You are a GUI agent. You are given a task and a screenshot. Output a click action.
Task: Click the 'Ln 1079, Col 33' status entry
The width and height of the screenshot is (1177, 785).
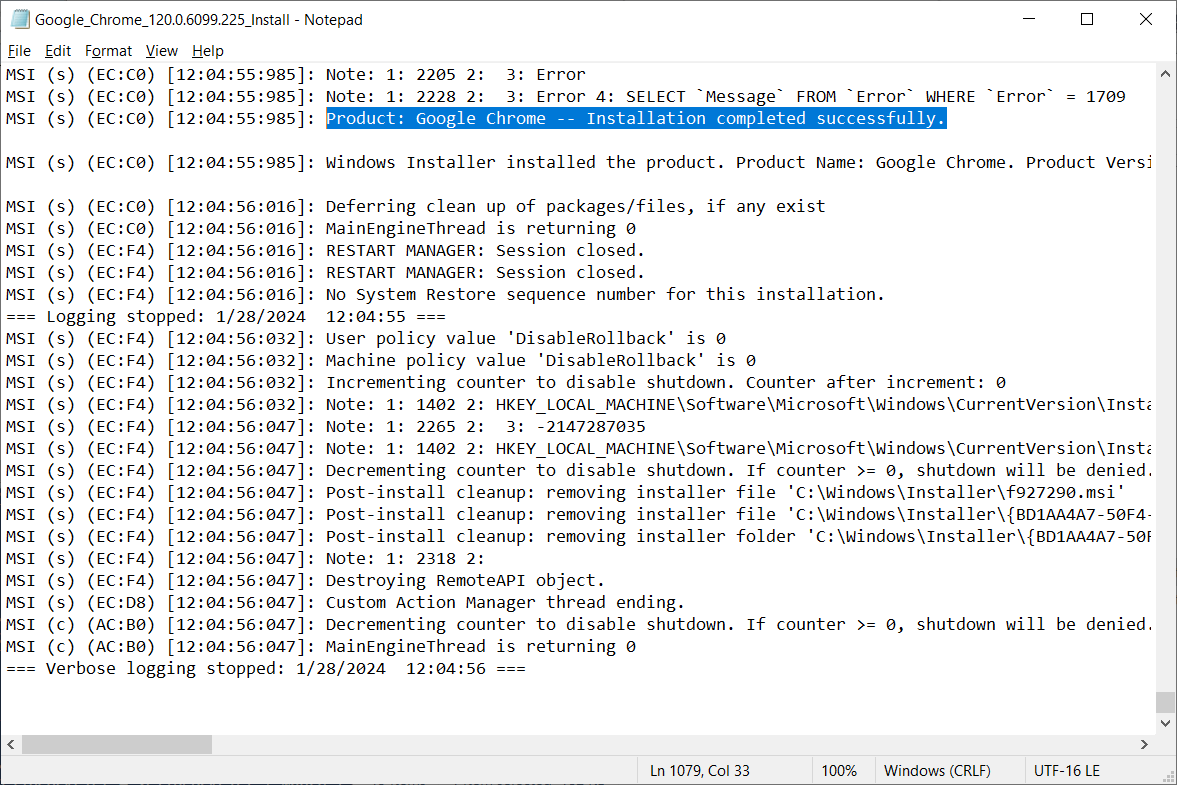pyautogui.click(x=700, y=771)
